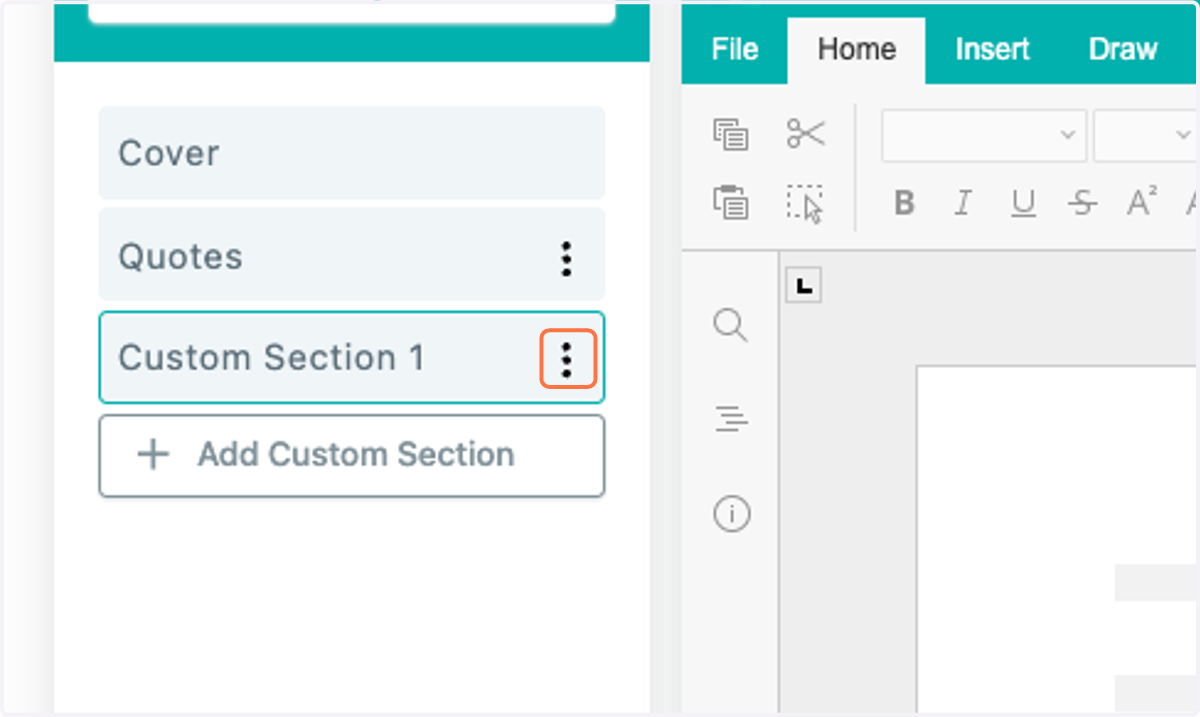Open the Headings navigation icon
The height and width of the screenshot is (717, 1200).
(x=731, y=420)
